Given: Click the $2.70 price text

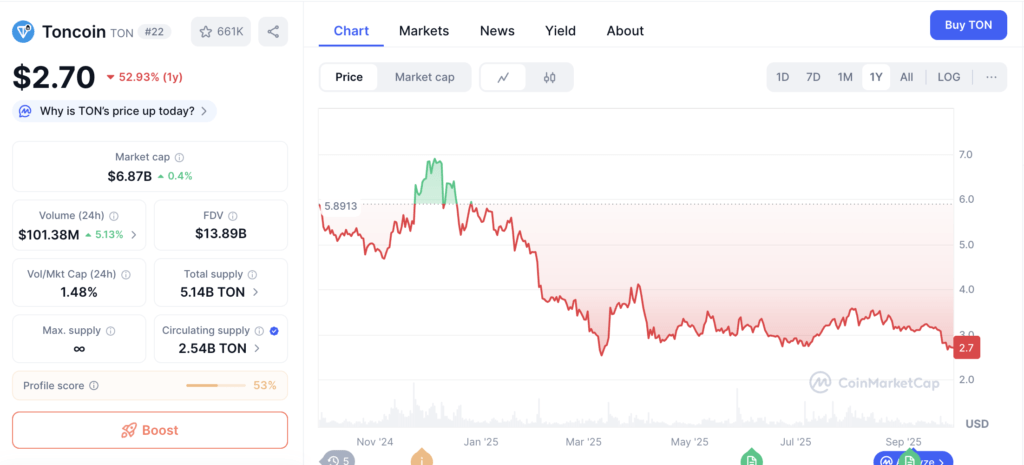Looking at the screenshot, I should (54, 77).
